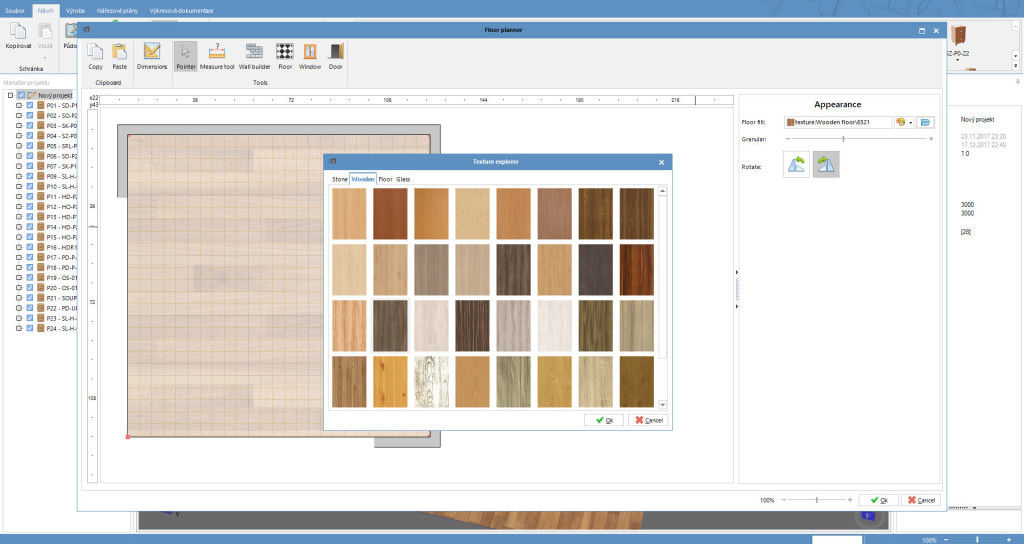The height and width of the screenshot is (544, 1024).
Task: Click Floor planner 100% zoom slider
Action: pos(816,500)
